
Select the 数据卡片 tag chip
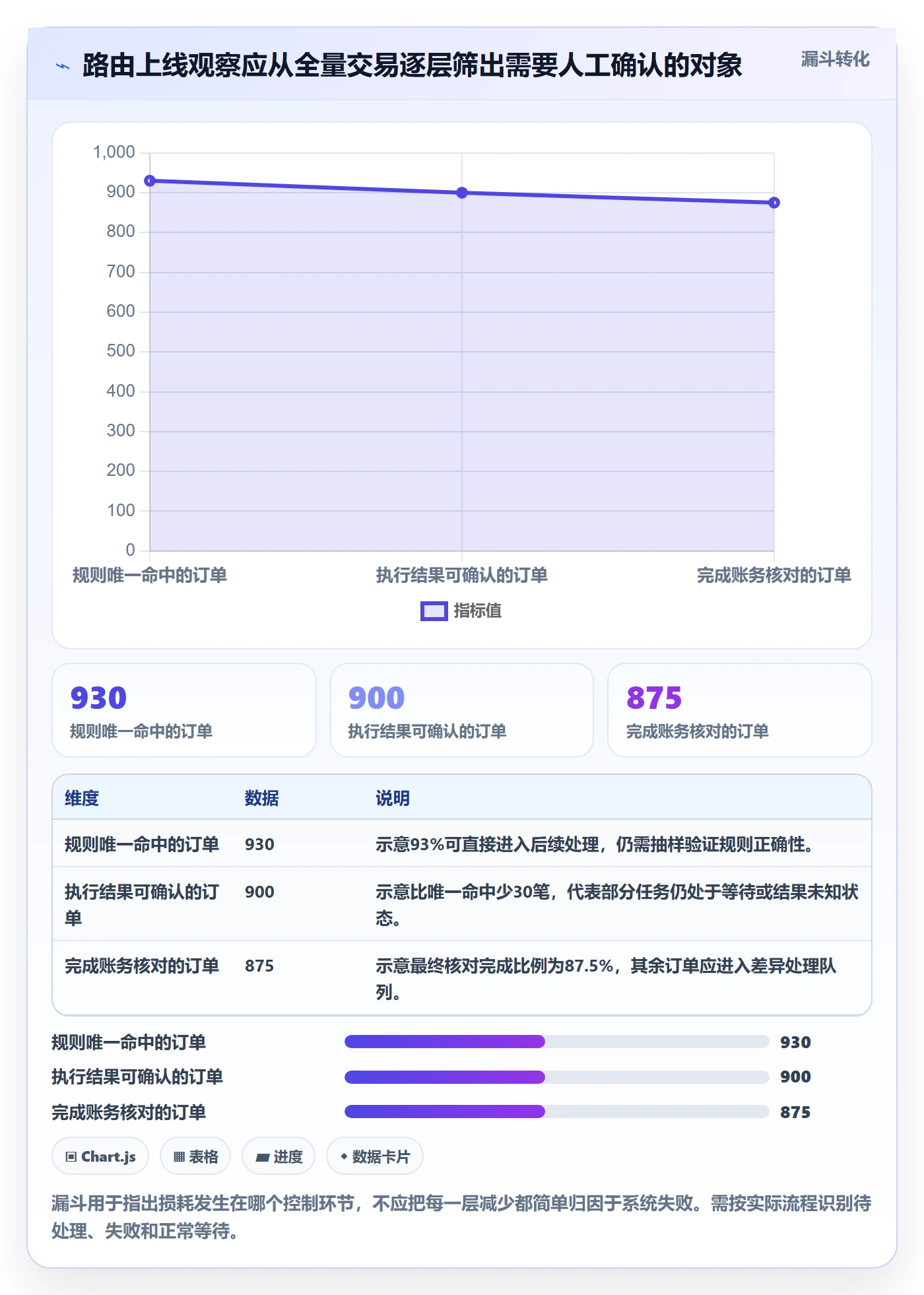[x=375, y=1156]
